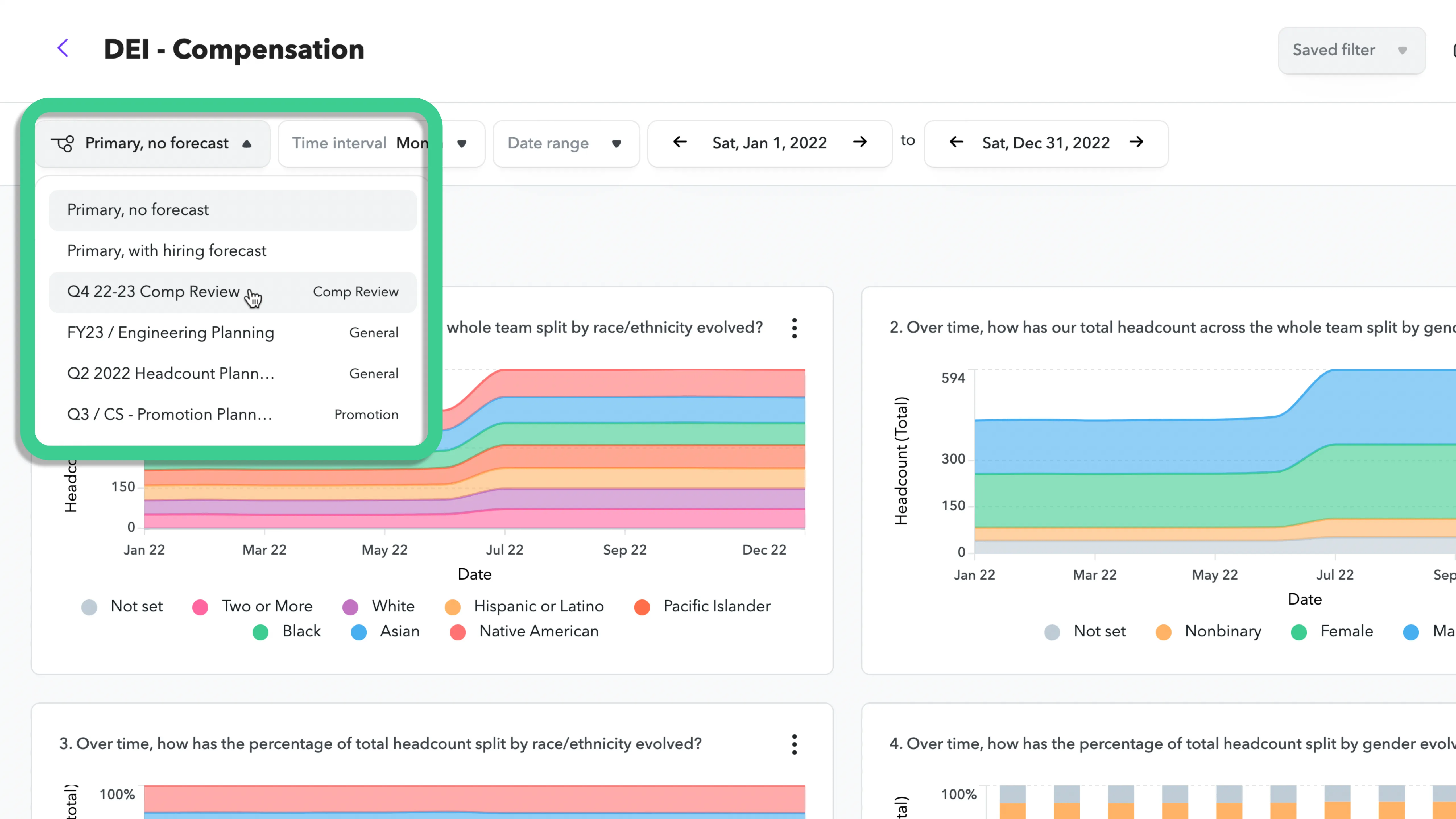
Task: Step start date back from Jan 1, 2022
Action: pos(680,142)
